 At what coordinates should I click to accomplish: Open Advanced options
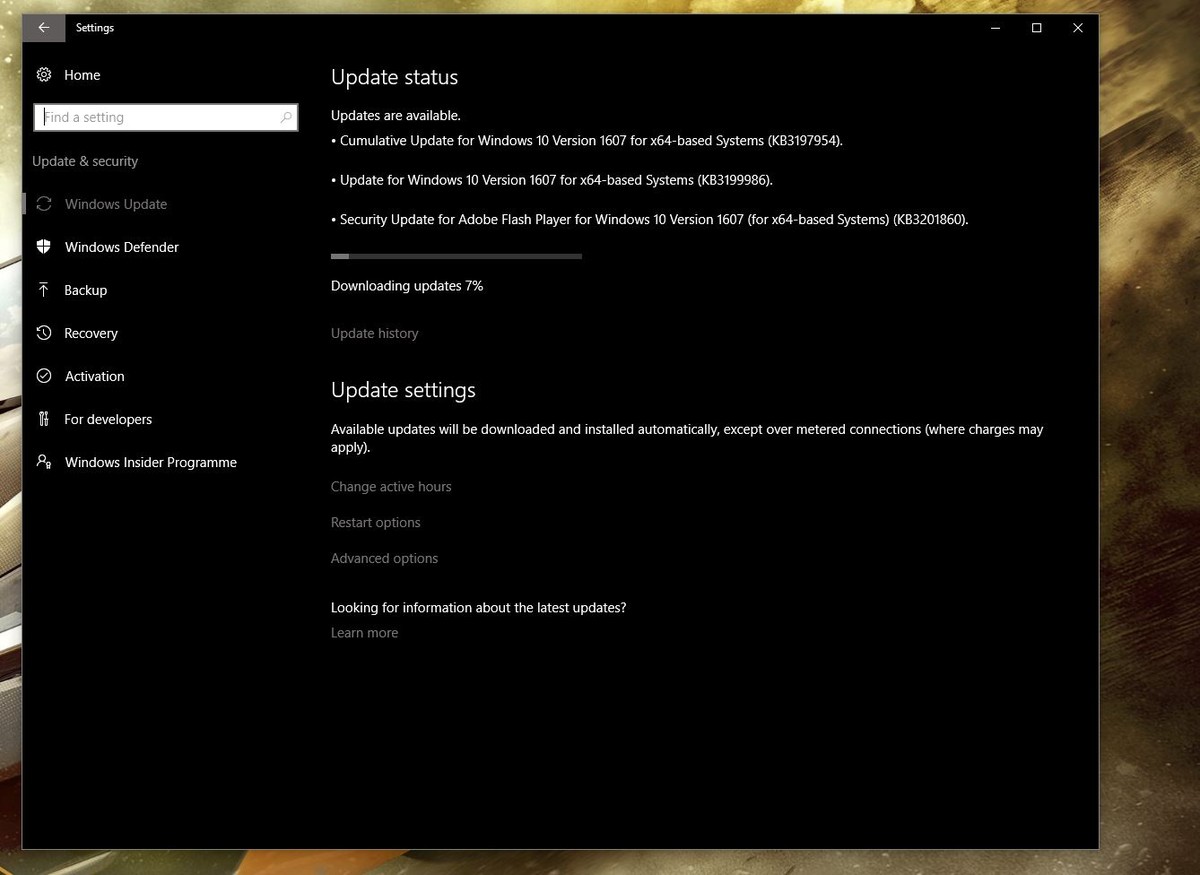click(384, 558)
